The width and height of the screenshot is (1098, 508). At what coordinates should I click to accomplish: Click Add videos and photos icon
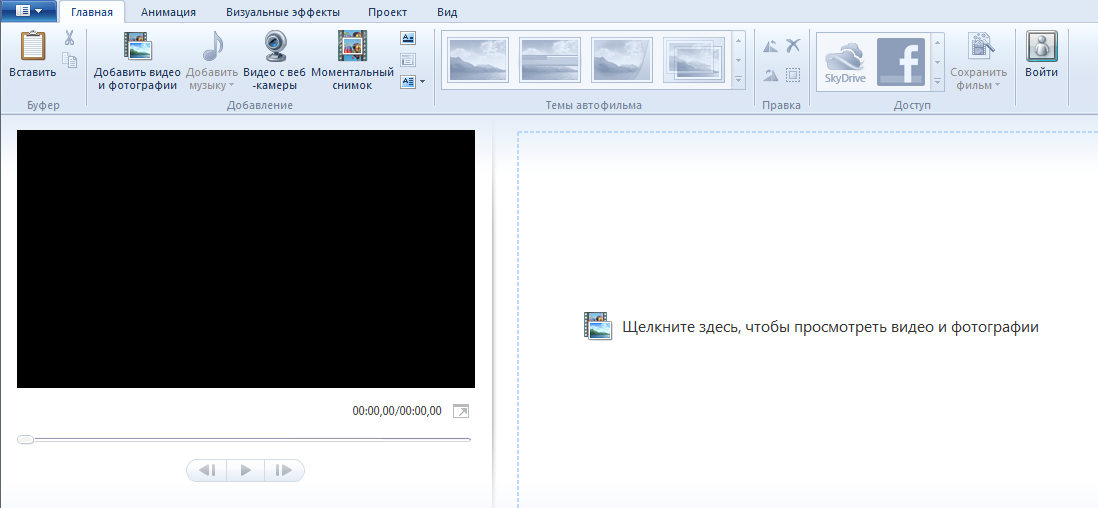[x=136, y=48]
